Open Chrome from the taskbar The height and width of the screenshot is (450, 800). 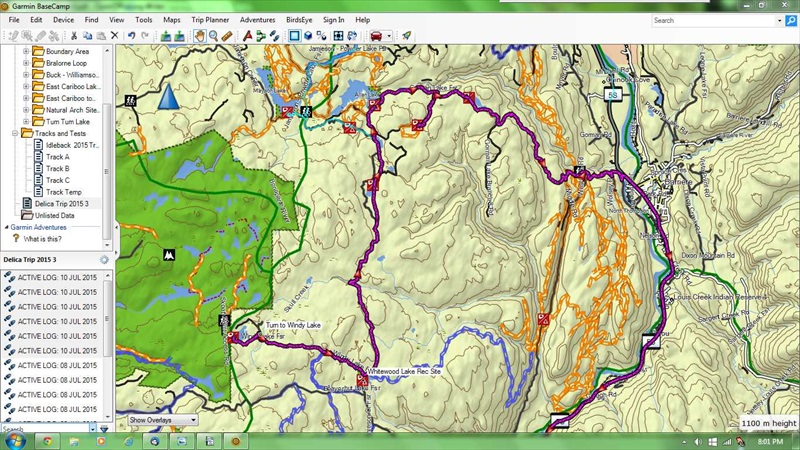(x=47, y=441)
